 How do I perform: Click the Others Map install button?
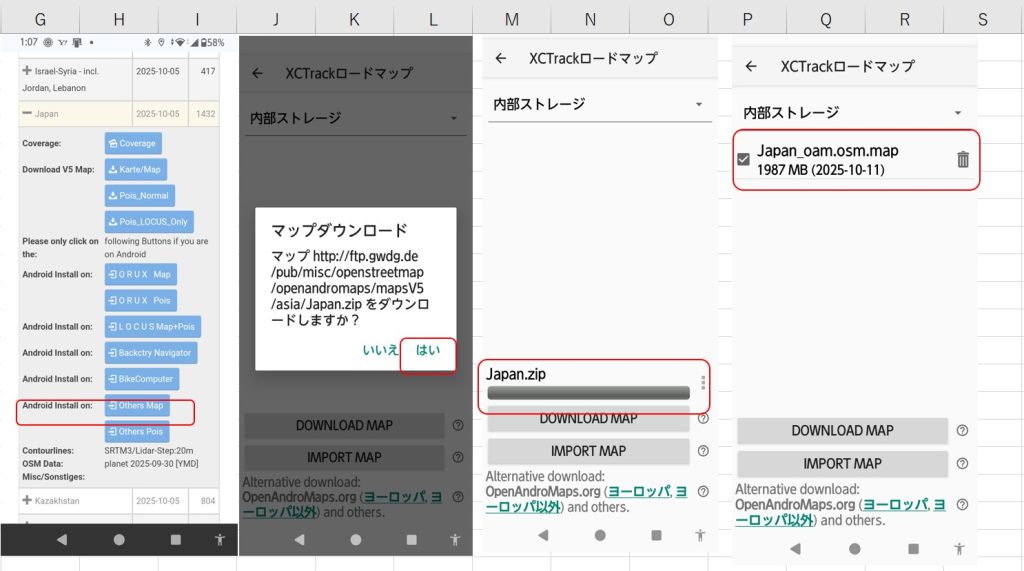coord(137,406)
